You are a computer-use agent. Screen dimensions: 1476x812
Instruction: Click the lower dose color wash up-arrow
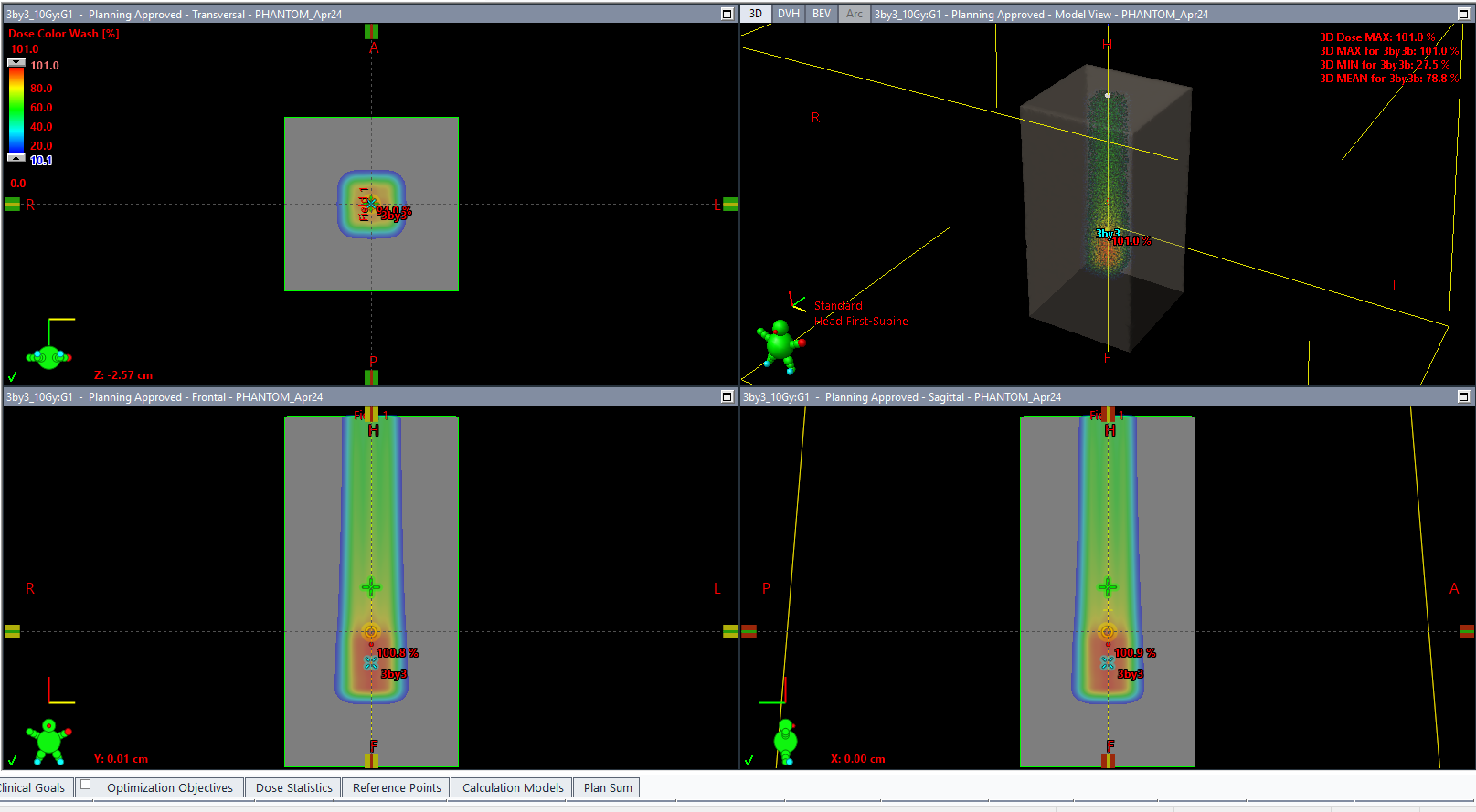[16, 158]
